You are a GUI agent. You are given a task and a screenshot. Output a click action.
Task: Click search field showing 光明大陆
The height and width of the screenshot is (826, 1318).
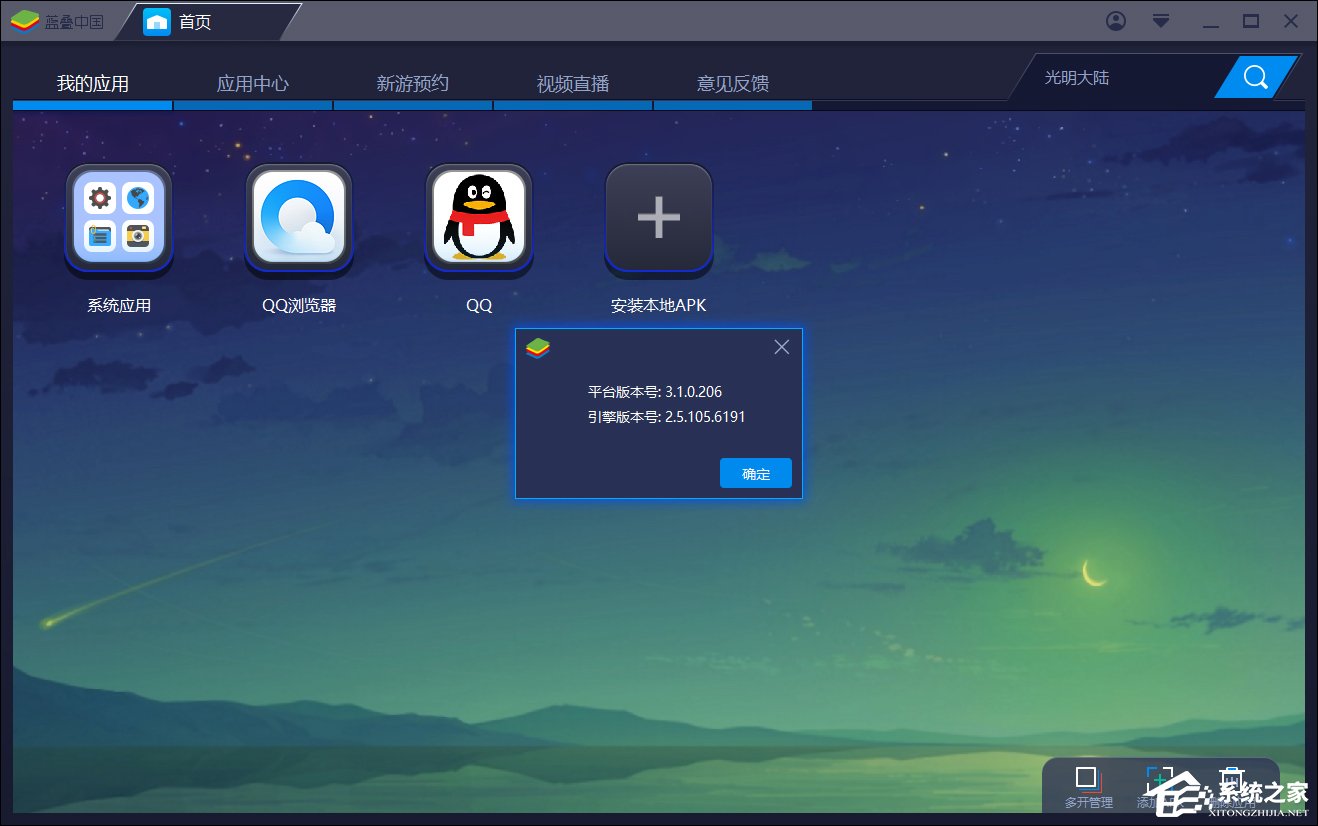tap(1075, 76)
